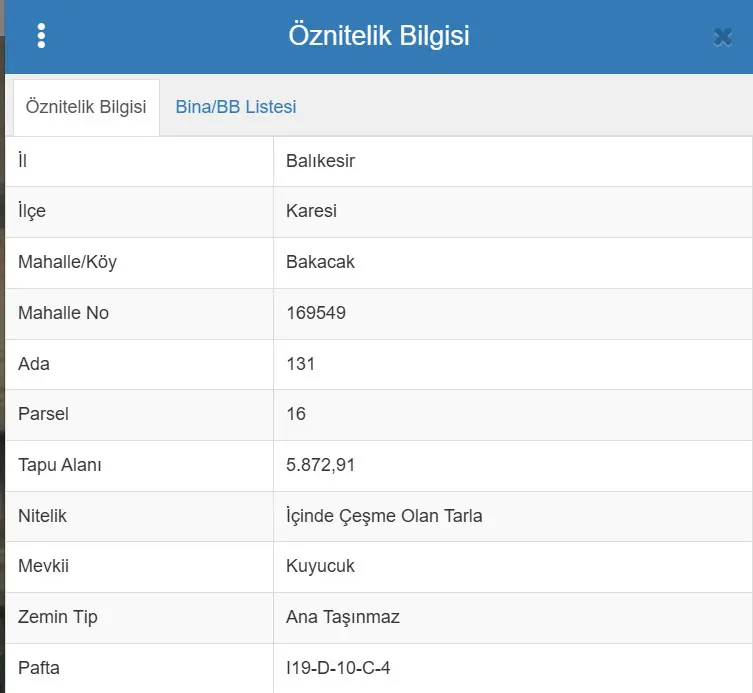The width and height of the screenshot is (753, 693).
Task: Click the Karesi district value
Action: (x=311, y=211)
